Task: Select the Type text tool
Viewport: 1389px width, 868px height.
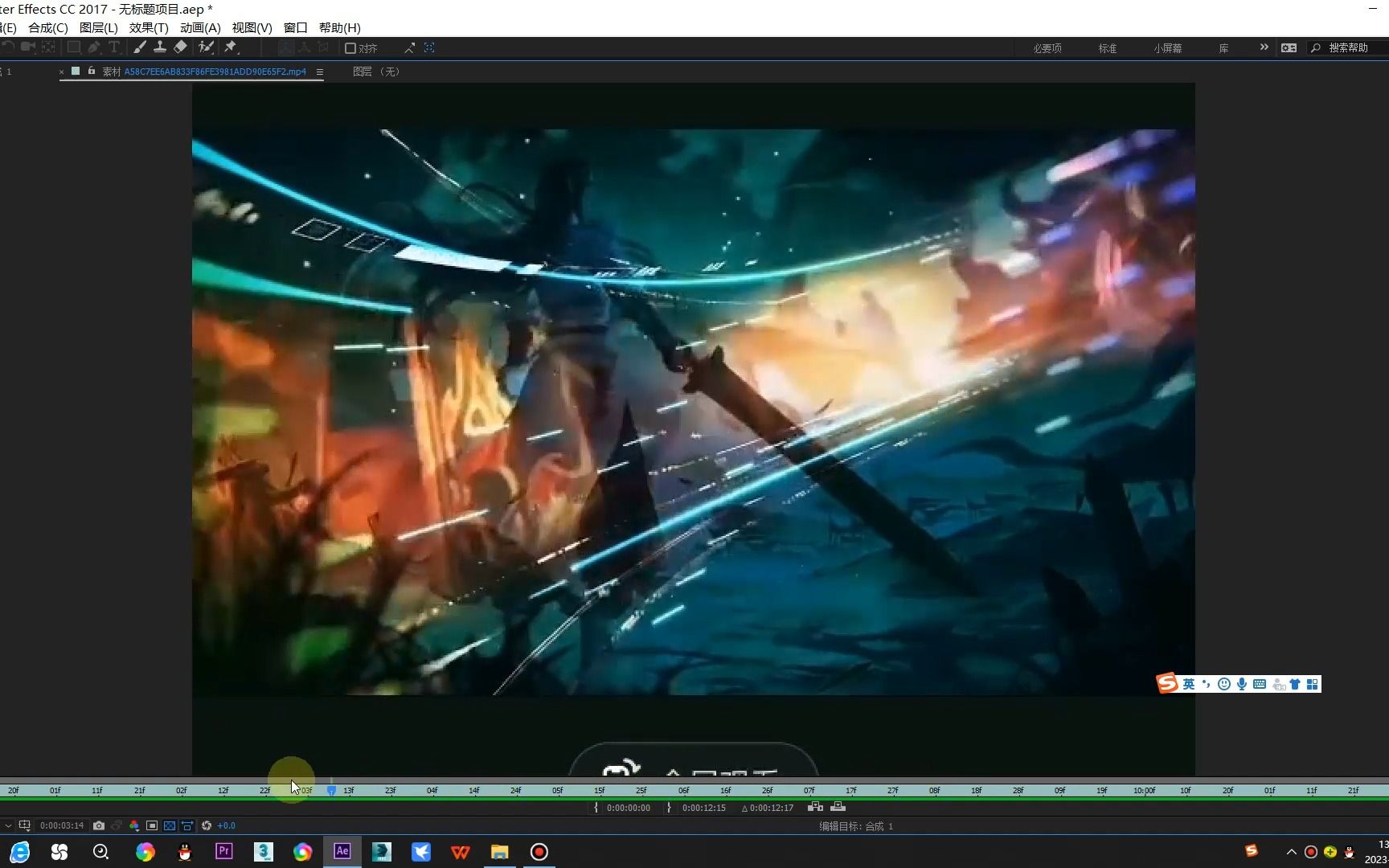Action: coord(114,47)
